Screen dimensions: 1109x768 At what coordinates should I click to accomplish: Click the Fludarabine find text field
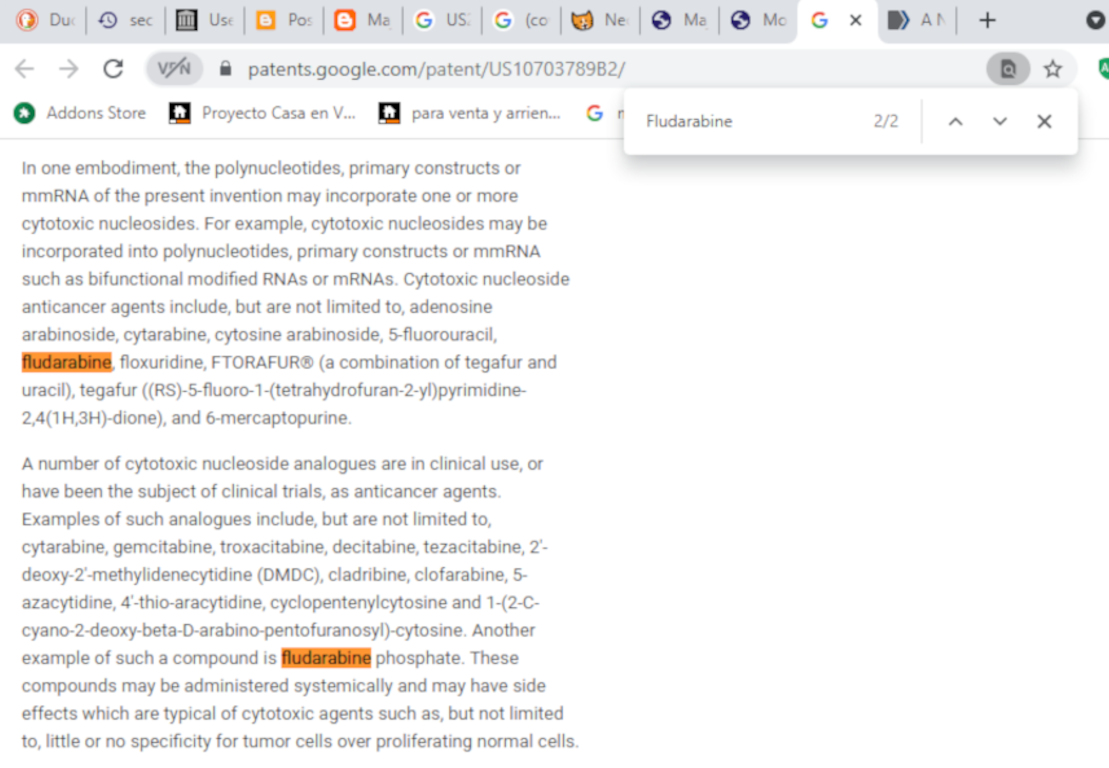750,121
